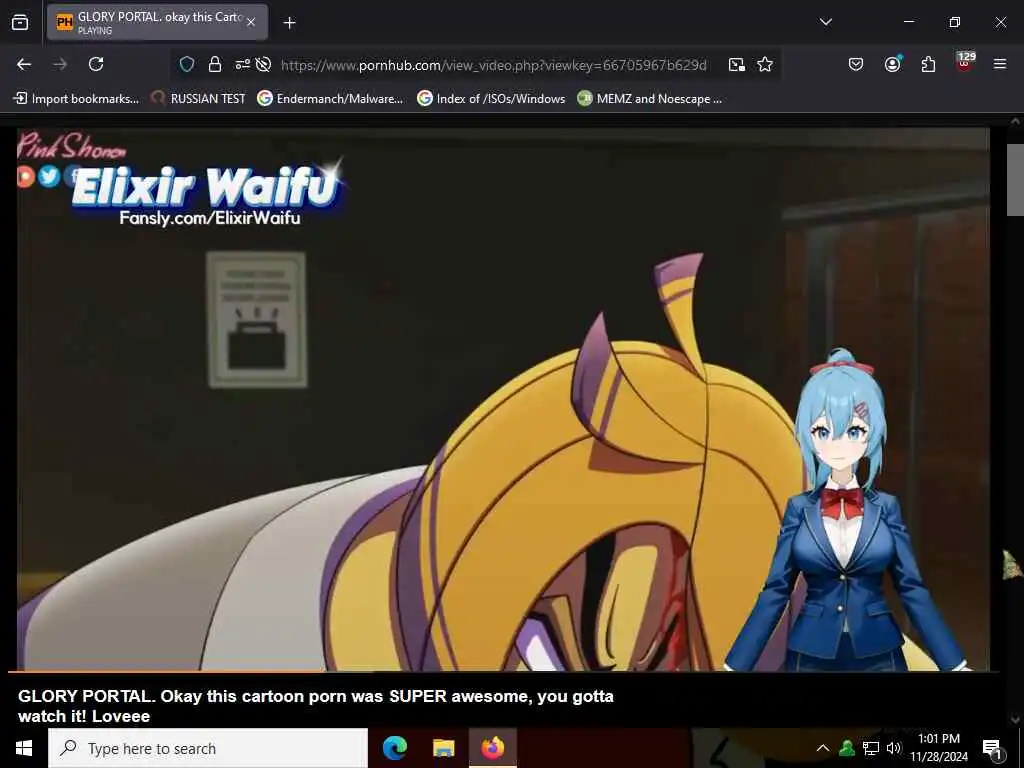Open the Extensions puzzle-piece menu

(928, 64)
